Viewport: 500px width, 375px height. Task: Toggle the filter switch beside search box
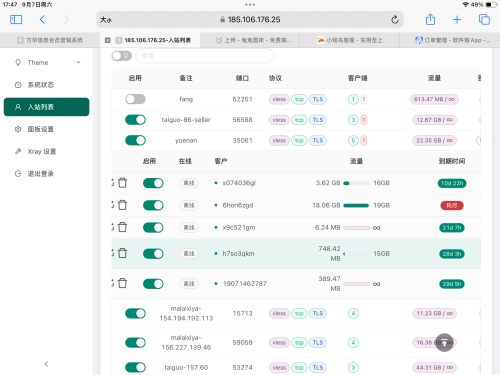pyautogui.click(x=121, y=56)
